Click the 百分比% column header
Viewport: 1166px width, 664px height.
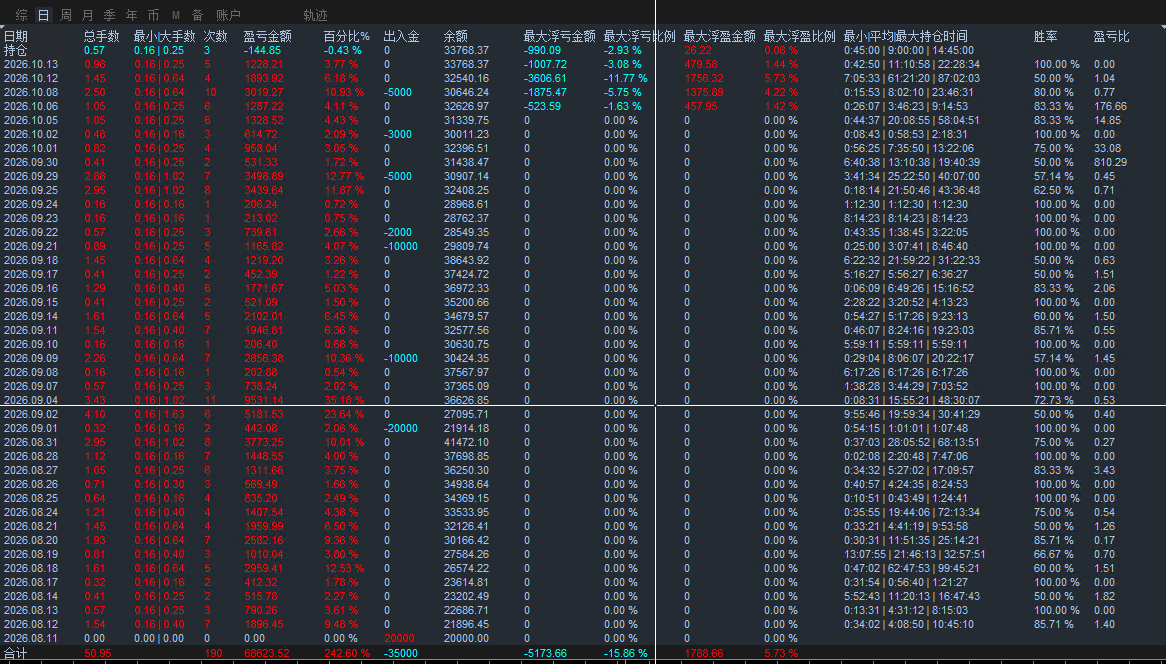coord(347,36)
